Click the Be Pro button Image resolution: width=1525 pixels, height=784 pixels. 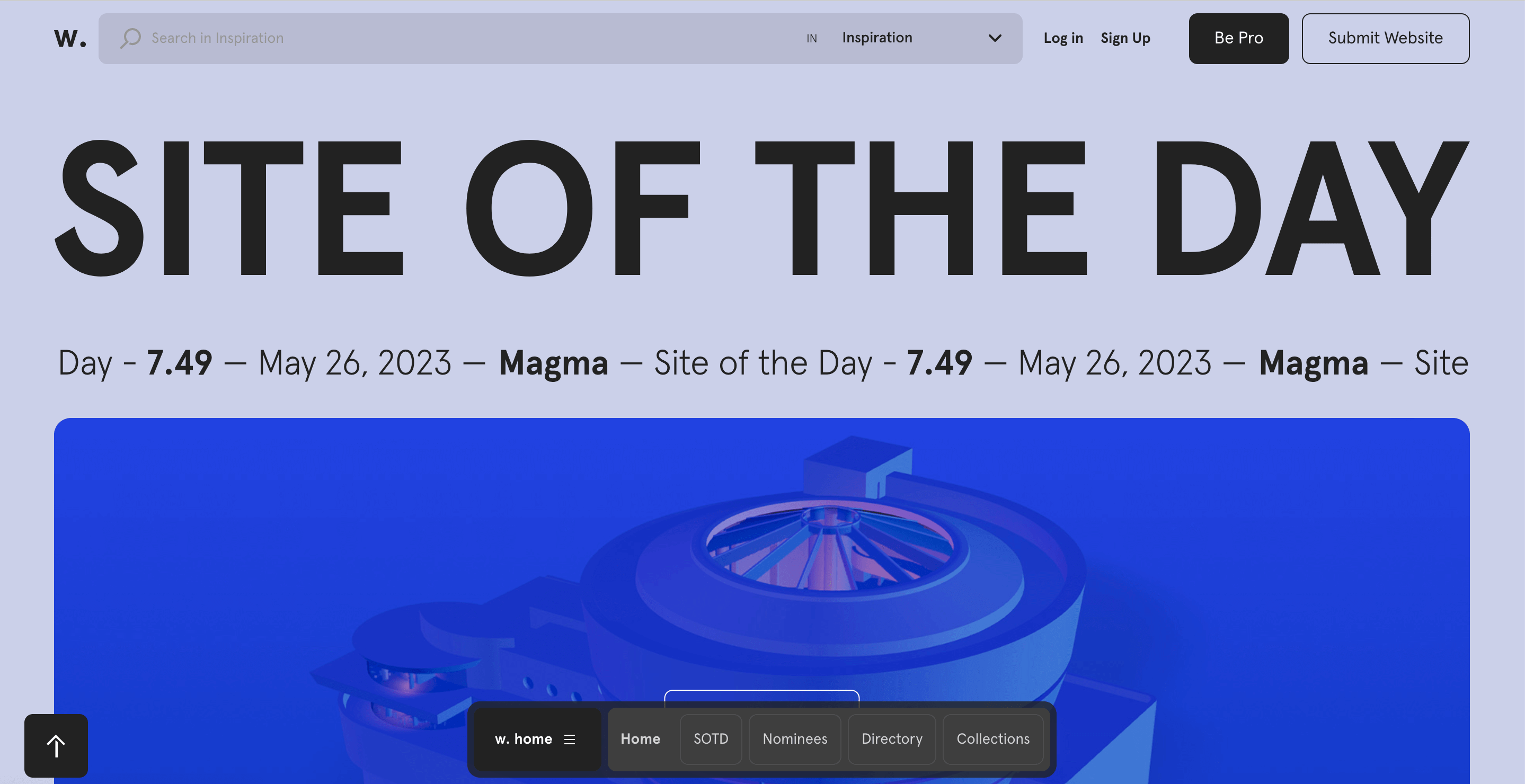coord(1238,39)
